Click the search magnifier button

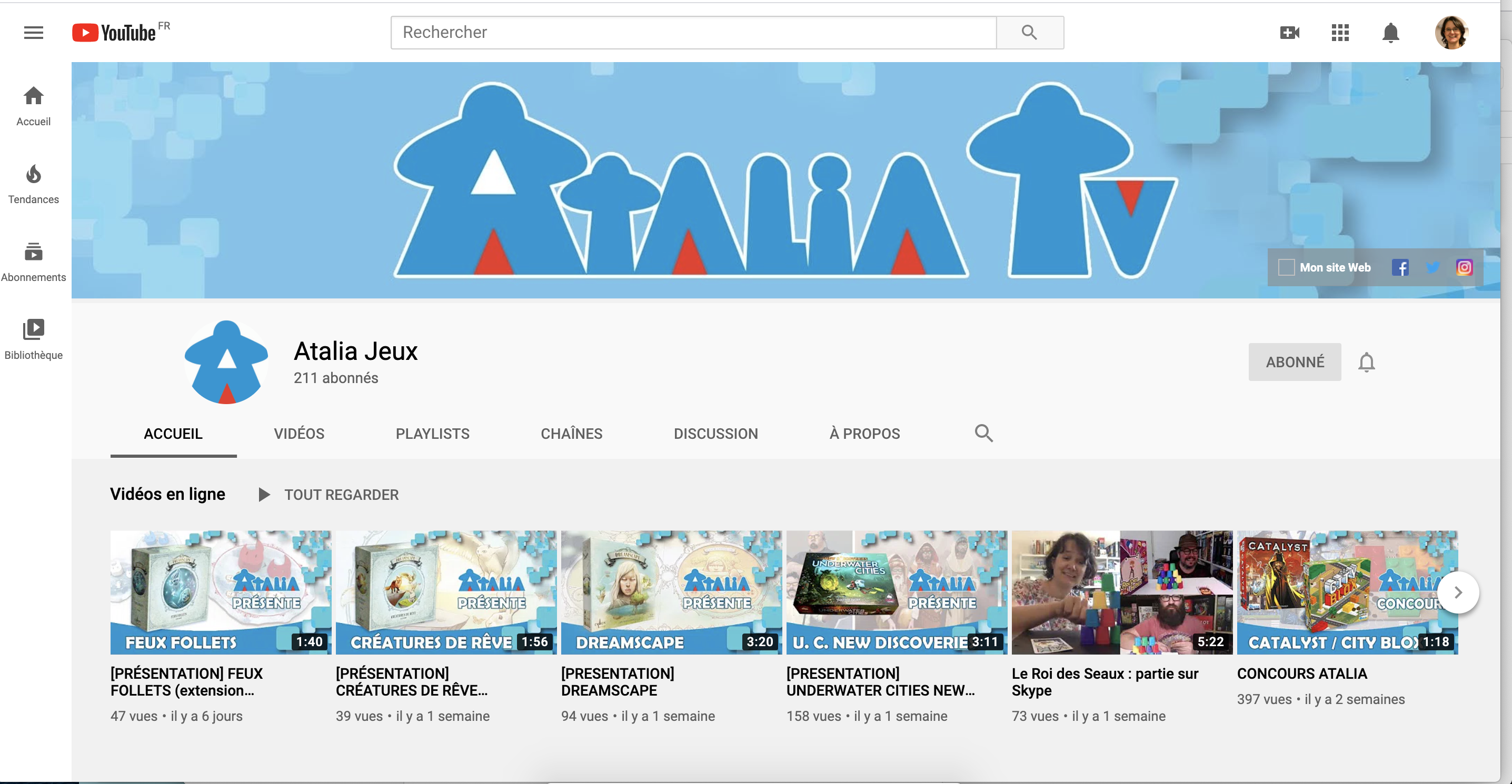click(x=1030, y=32)
